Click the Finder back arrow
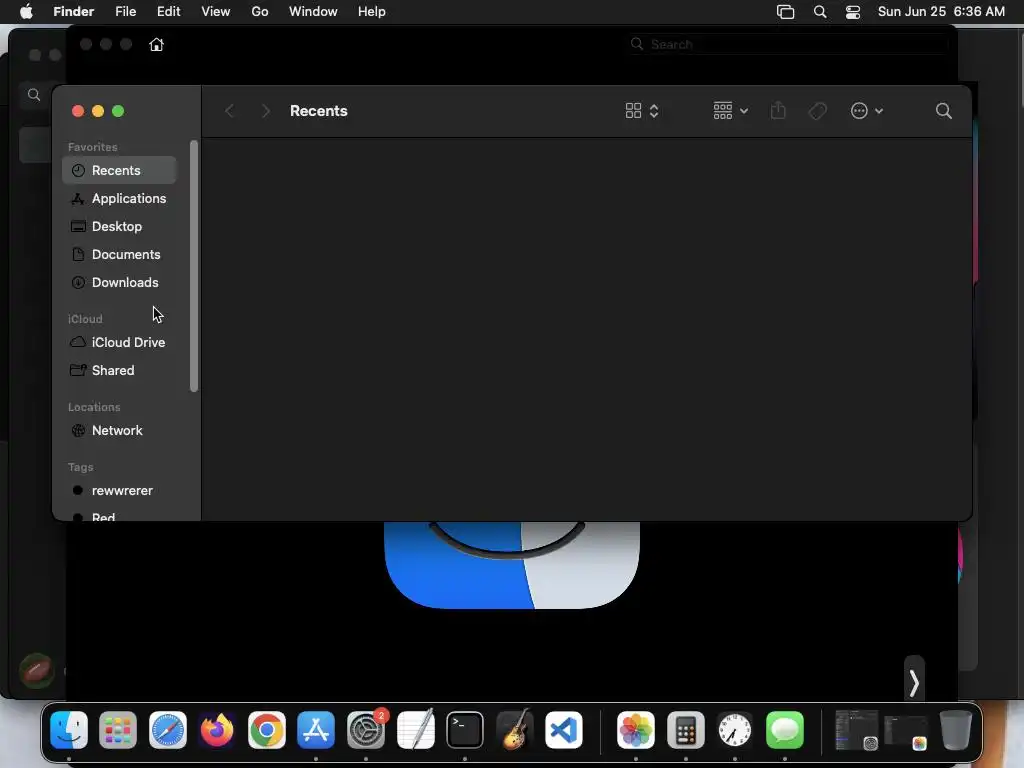Screen dimensions: 1024x768 point(229,111)
